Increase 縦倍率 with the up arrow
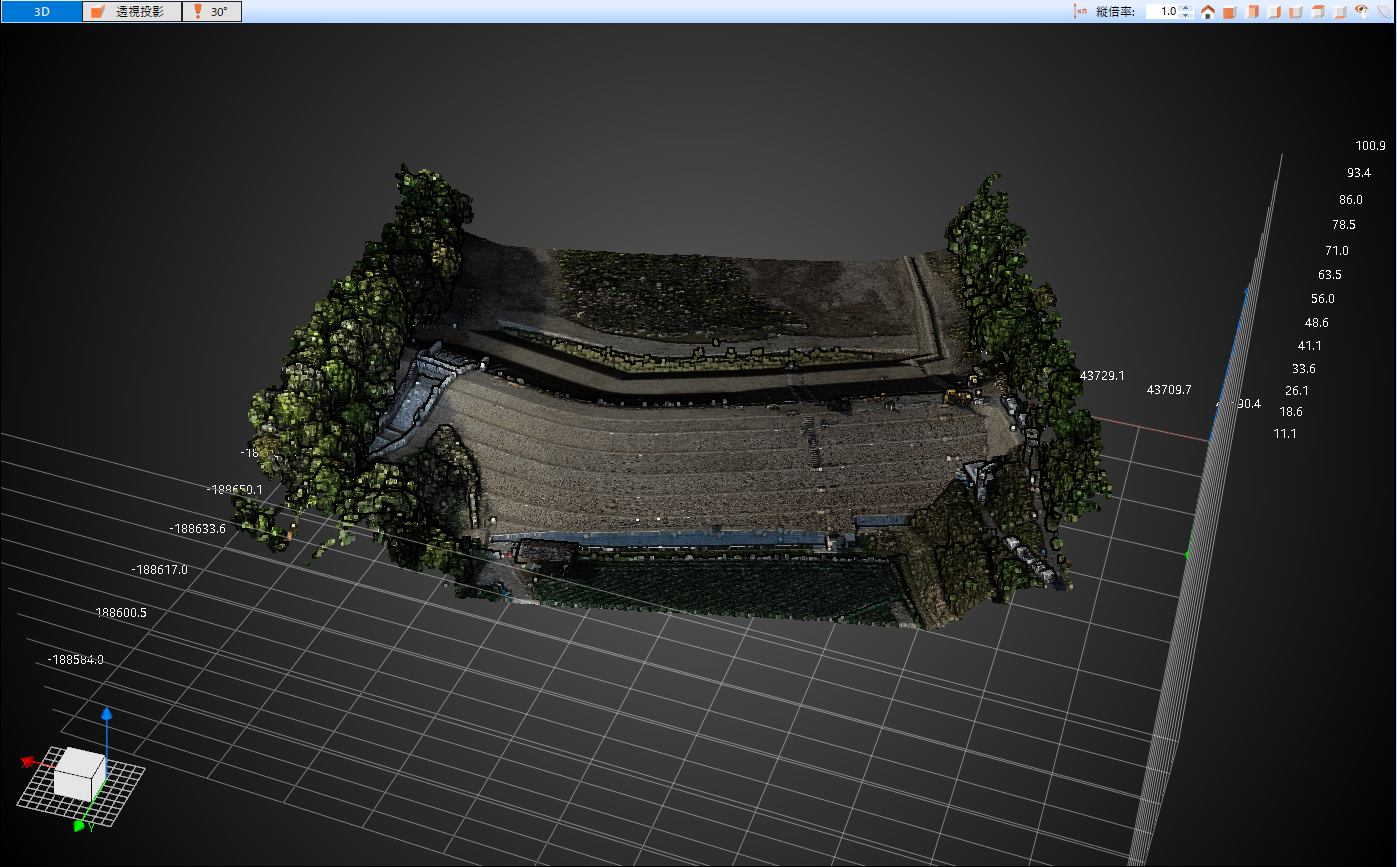The height and width of the screenshot is (867, 1397). click(1185, 7)
